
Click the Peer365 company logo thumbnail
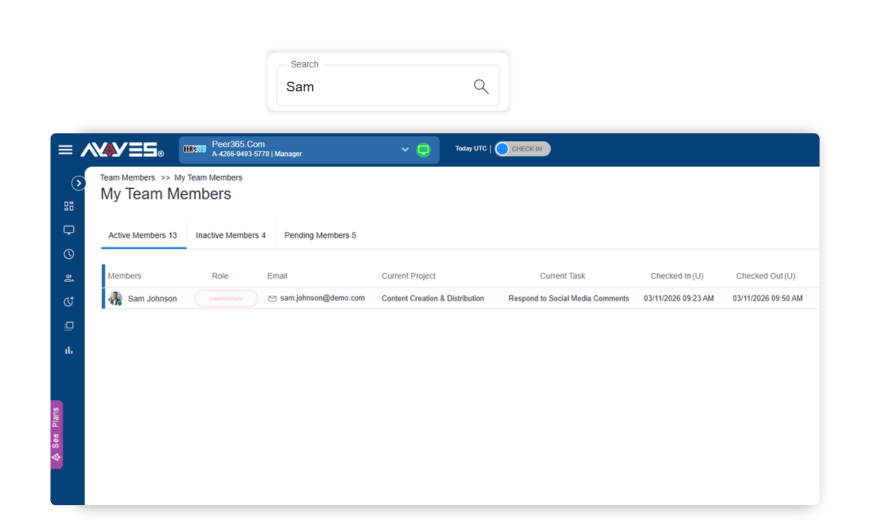[195, 149]
